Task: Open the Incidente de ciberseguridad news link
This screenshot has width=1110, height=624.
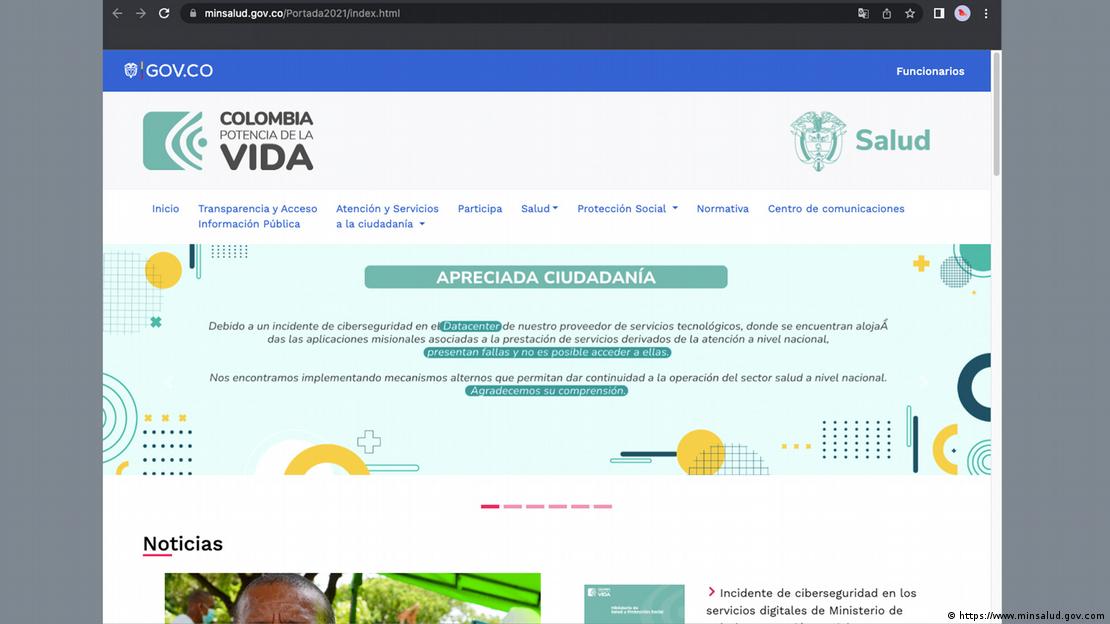Action: (x=811, y=602)
